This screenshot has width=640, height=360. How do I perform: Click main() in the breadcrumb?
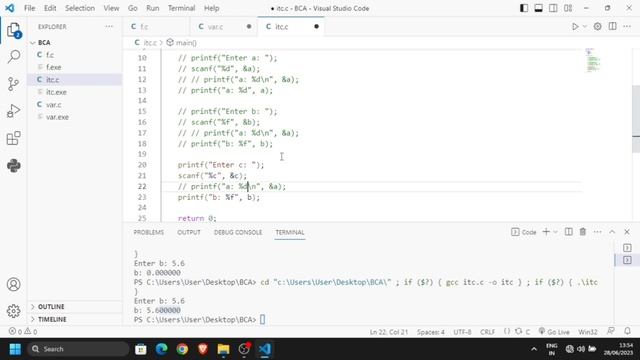(x=182, y=42)
